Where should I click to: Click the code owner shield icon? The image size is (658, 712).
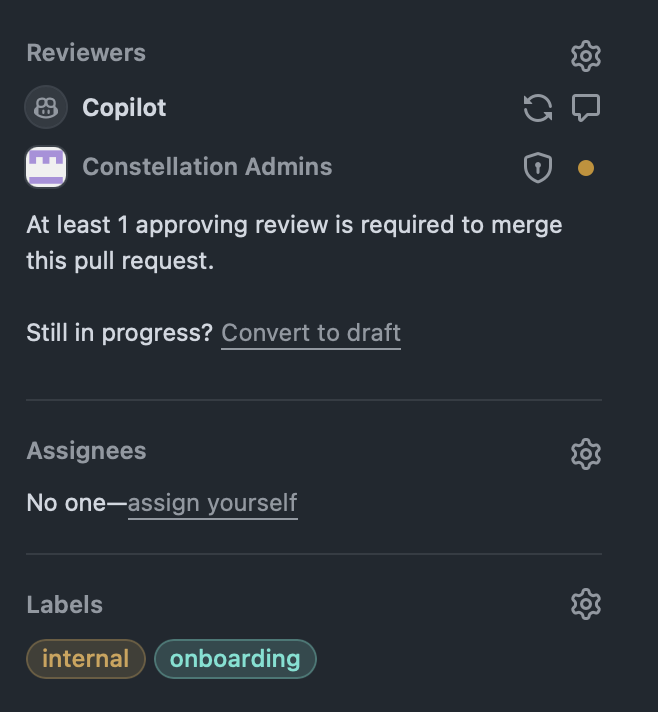[538, 168]
